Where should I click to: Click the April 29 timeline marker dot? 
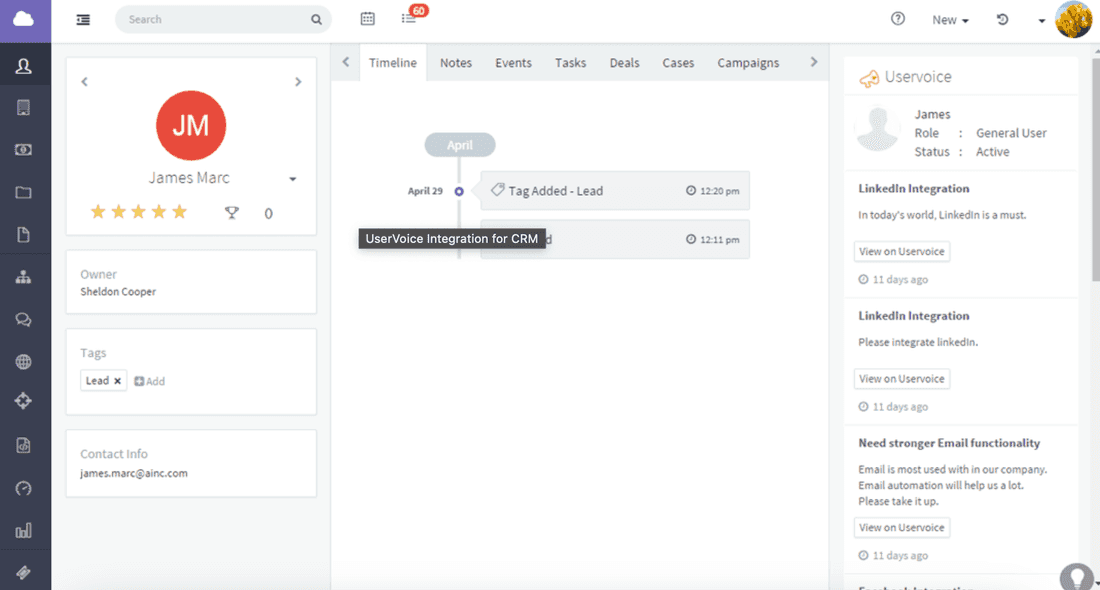coord(458,190)
